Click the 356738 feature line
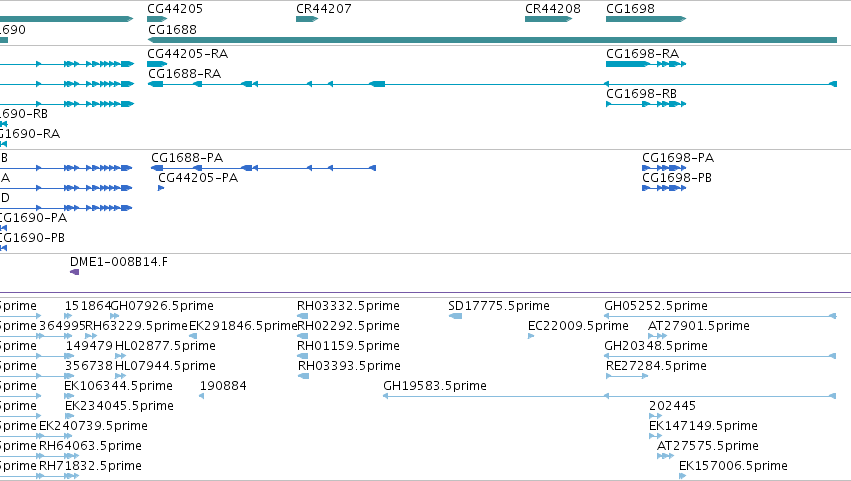 pyautogui.click(x=69, y=376)
